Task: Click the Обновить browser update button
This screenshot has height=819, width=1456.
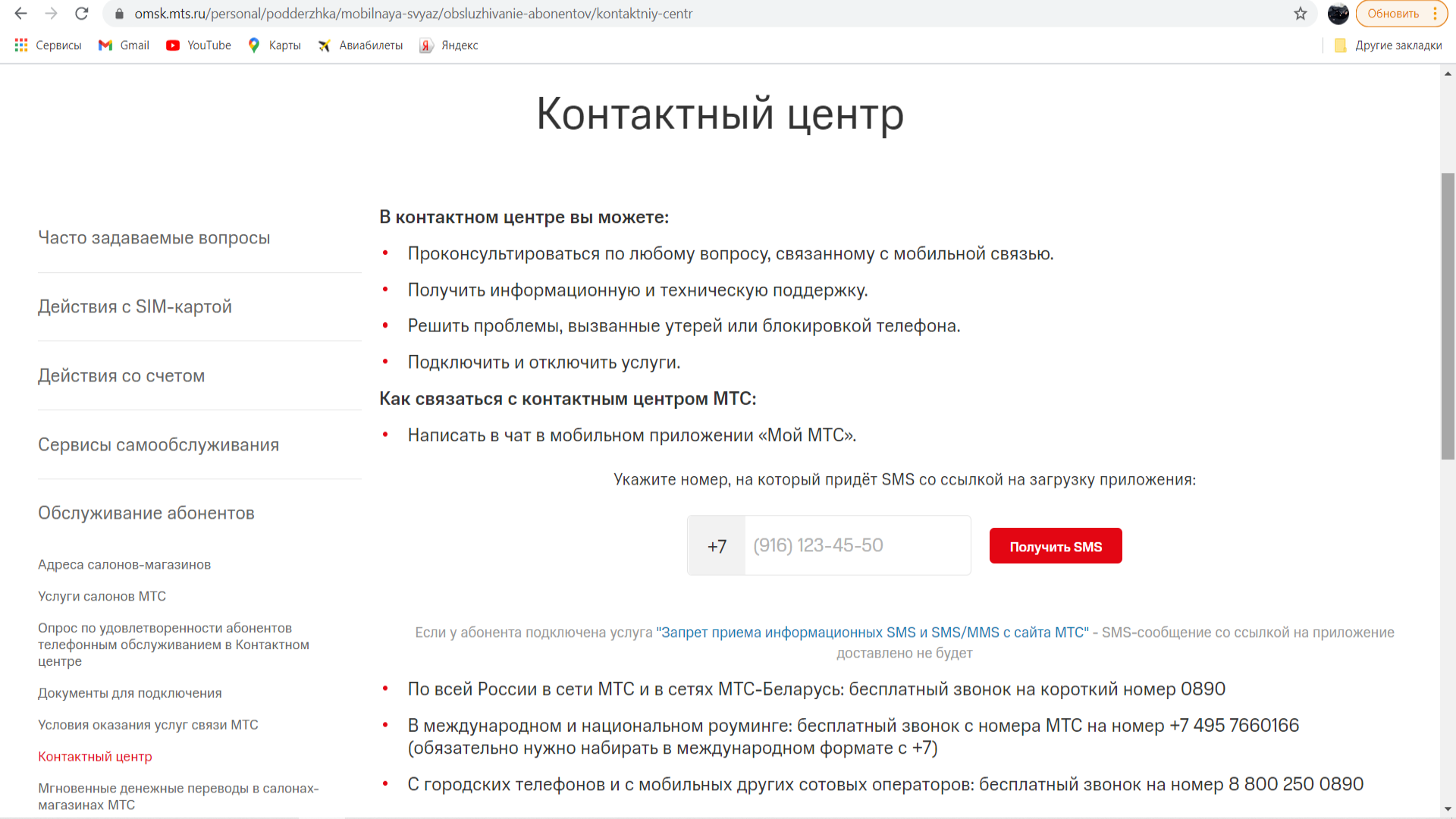Action: (1393, 14)
